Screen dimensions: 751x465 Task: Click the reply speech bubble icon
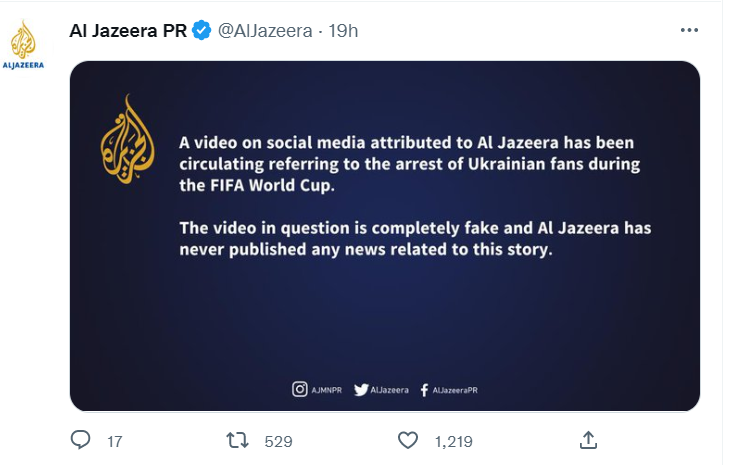point(80,440)
